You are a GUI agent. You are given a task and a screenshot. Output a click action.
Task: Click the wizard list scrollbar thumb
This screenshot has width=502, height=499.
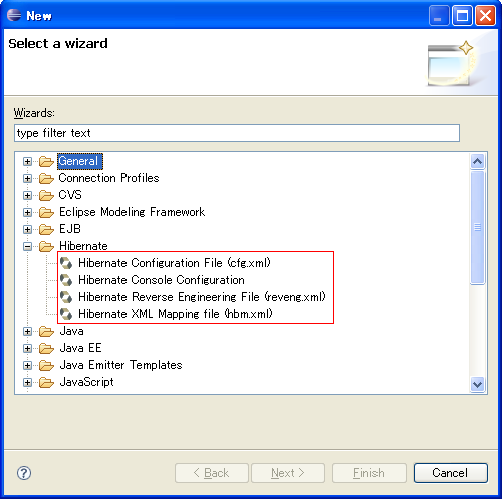[478, 227]
